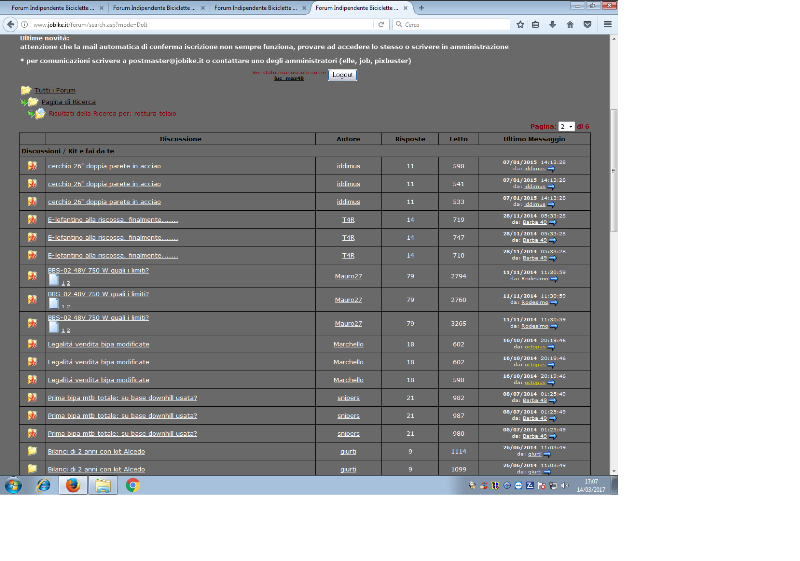Switch to the first Forum Indipendente tab
Screen dimensions: 800x561
tap(53, 8)
